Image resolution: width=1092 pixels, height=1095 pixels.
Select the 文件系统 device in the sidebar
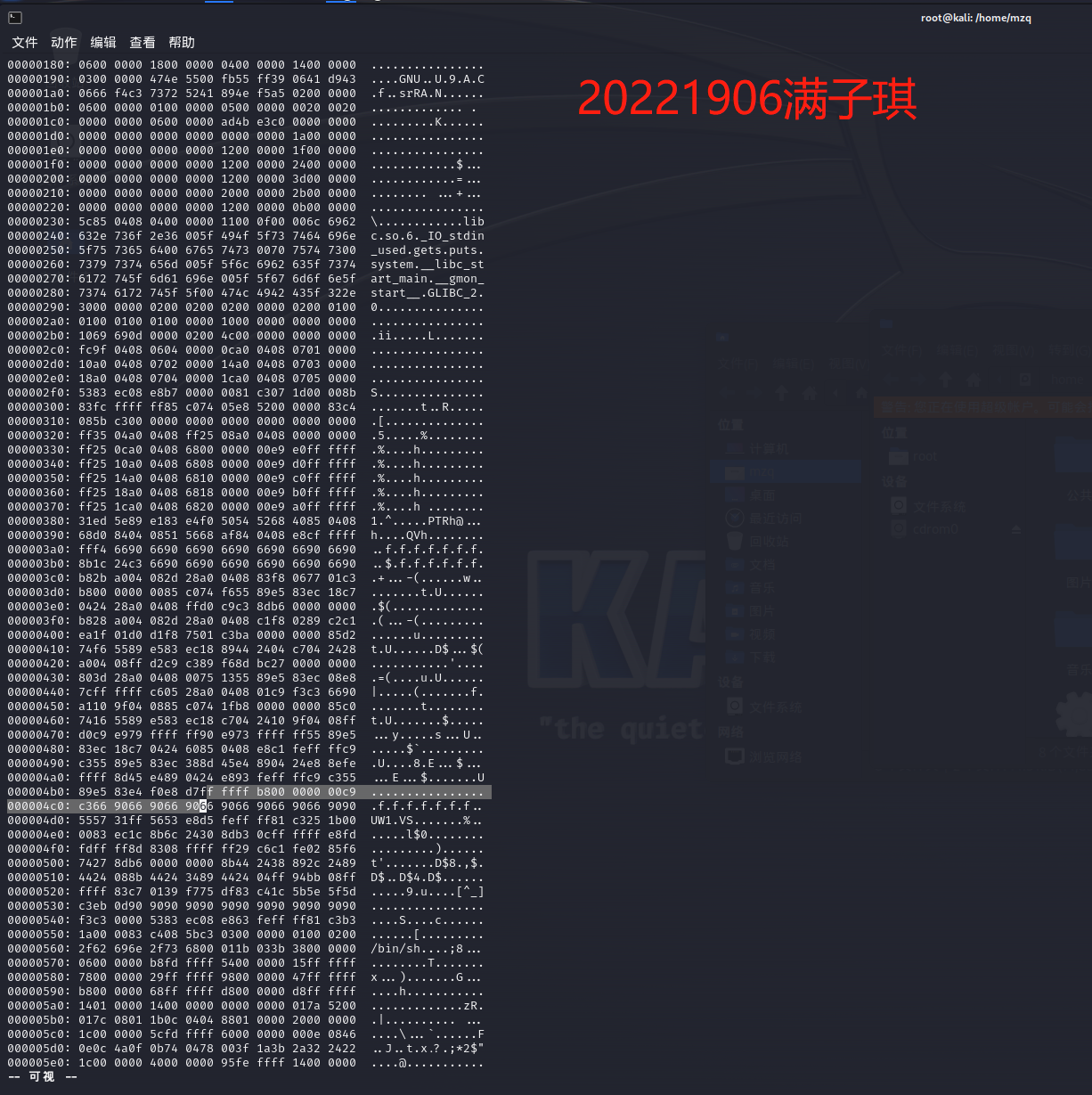pos(940,507)
